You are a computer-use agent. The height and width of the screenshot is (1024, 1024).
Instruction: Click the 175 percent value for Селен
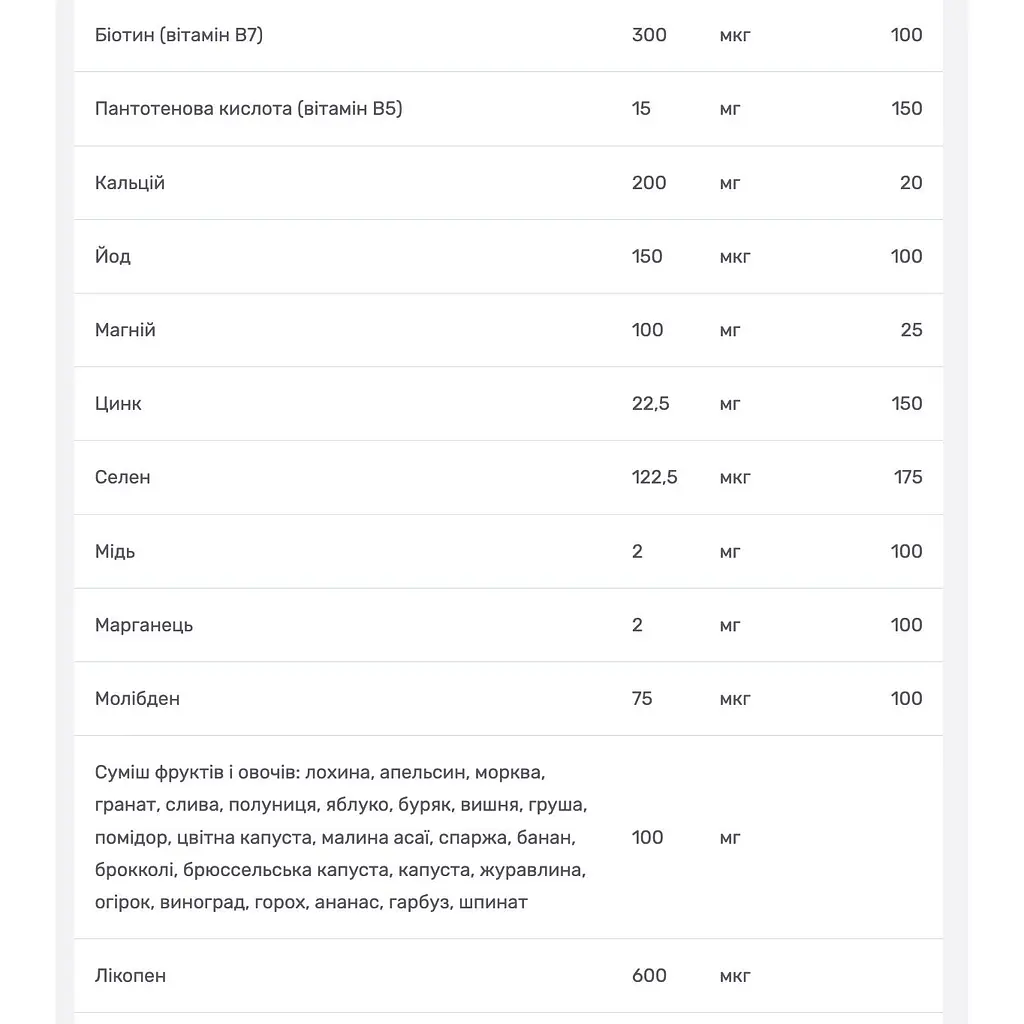[908, 477]
